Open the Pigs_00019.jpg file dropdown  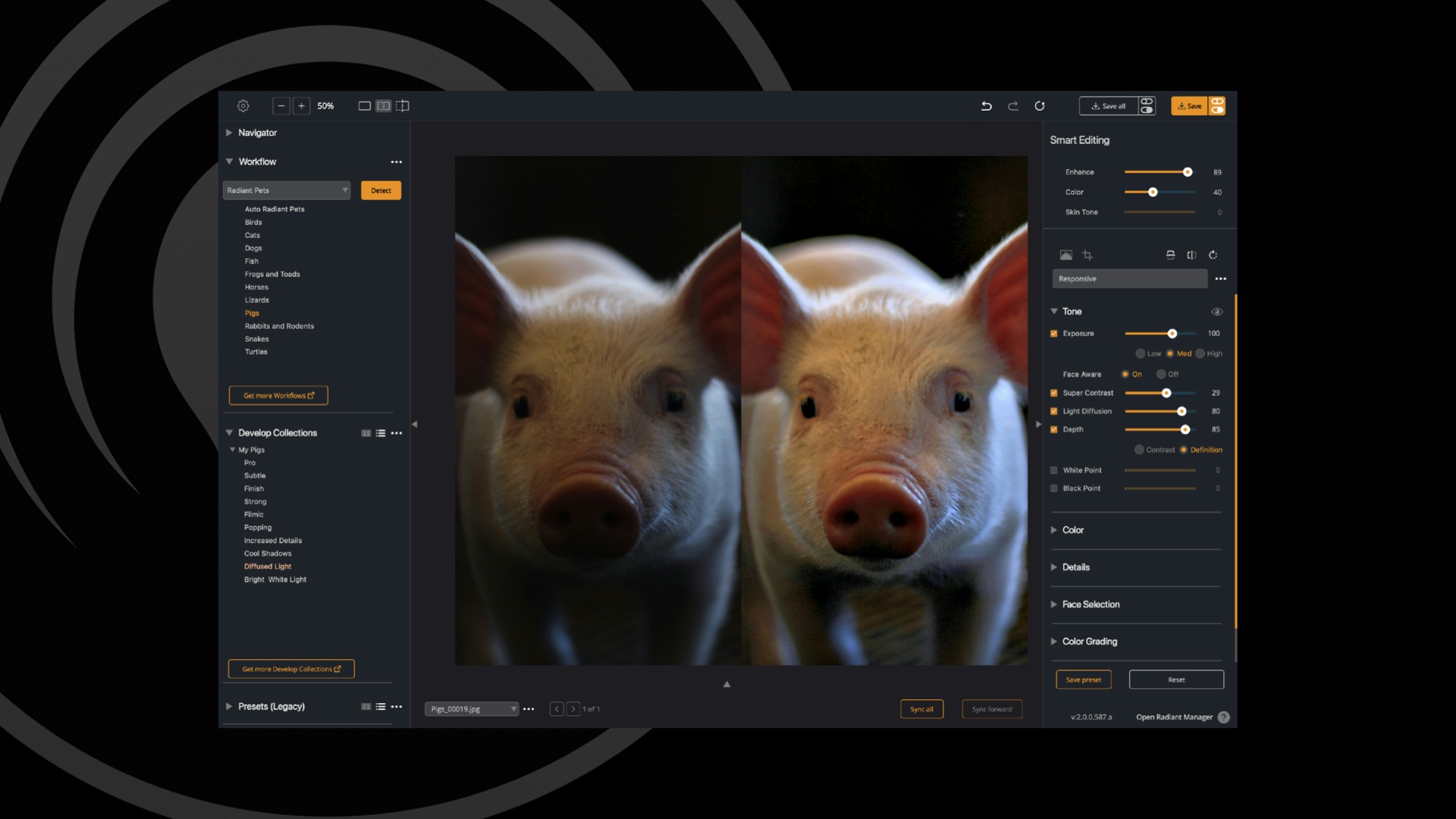click(472, 709)
